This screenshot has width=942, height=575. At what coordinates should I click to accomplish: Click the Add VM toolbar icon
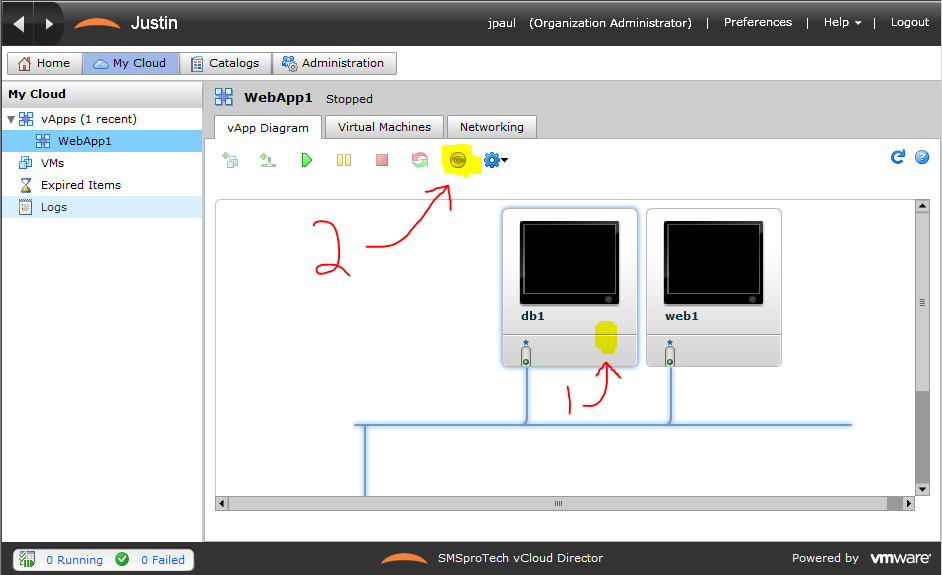coord(230,160)
